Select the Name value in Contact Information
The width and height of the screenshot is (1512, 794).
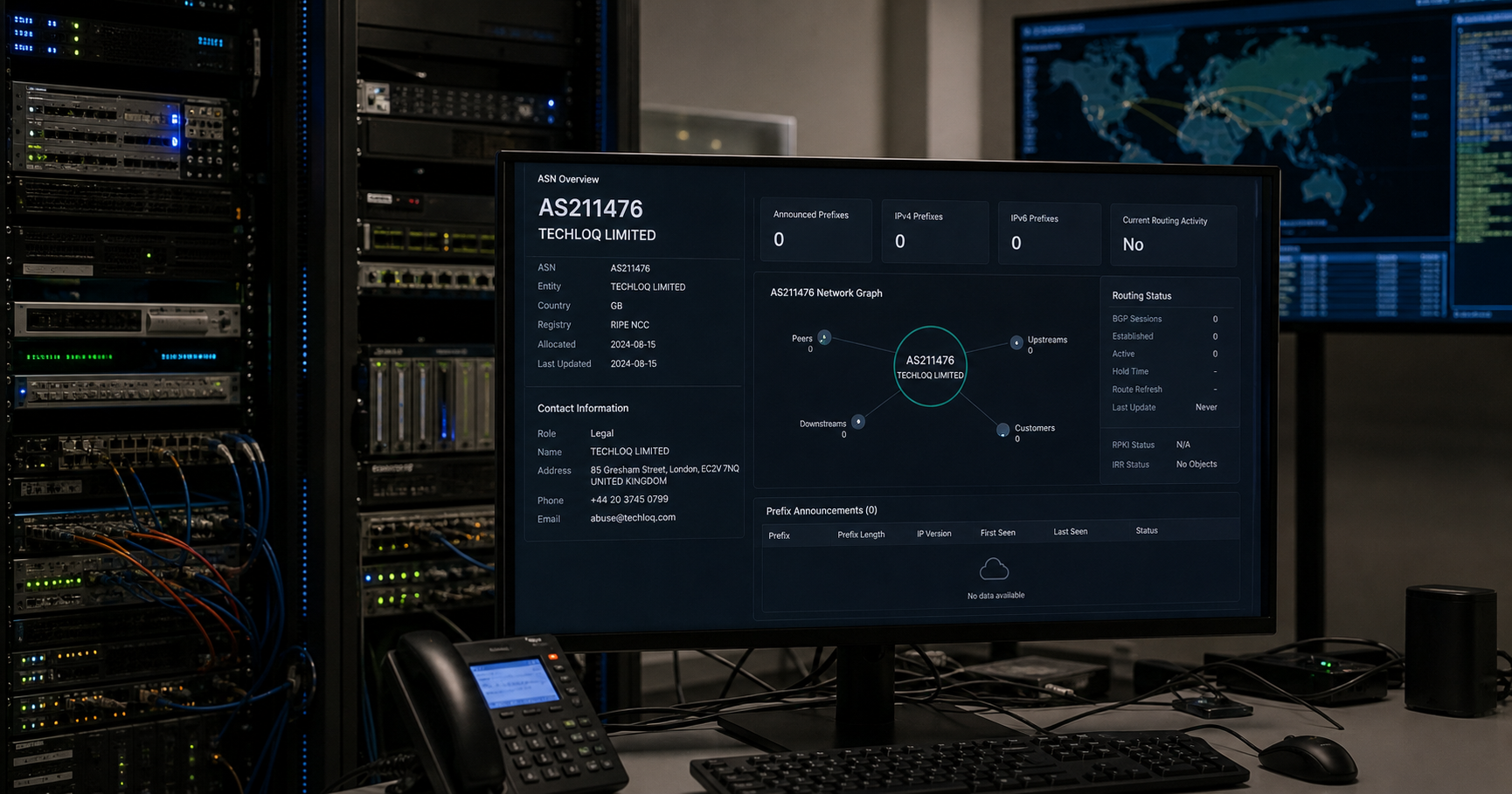(x=629, y=452)
